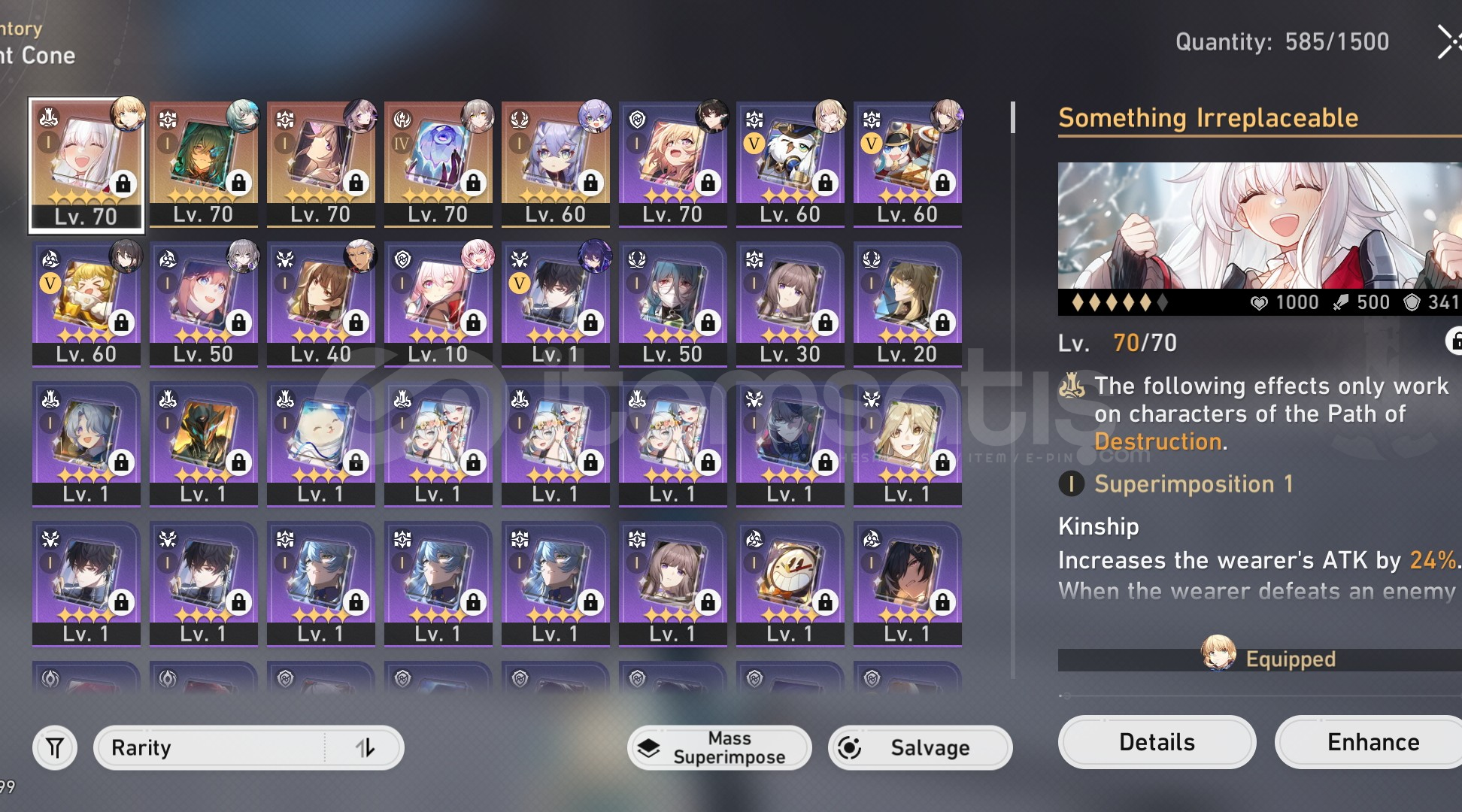Toggle lock on first Lv. 70 light cone
This screenshot has height=812, width=1462.
pyautogui.click(x=123, y=183)
